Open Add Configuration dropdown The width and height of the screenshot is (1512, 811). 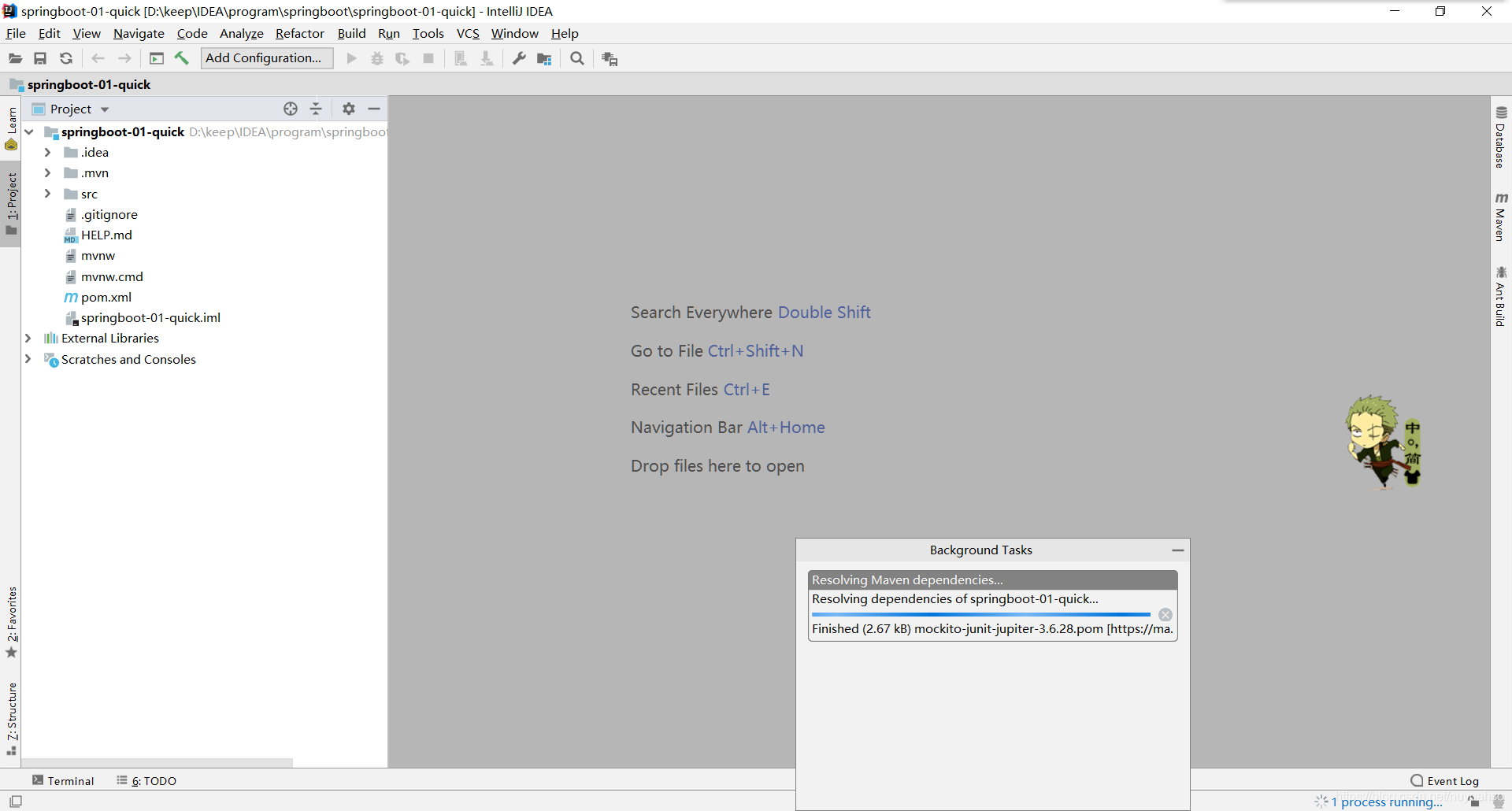[x=267, y=58]
